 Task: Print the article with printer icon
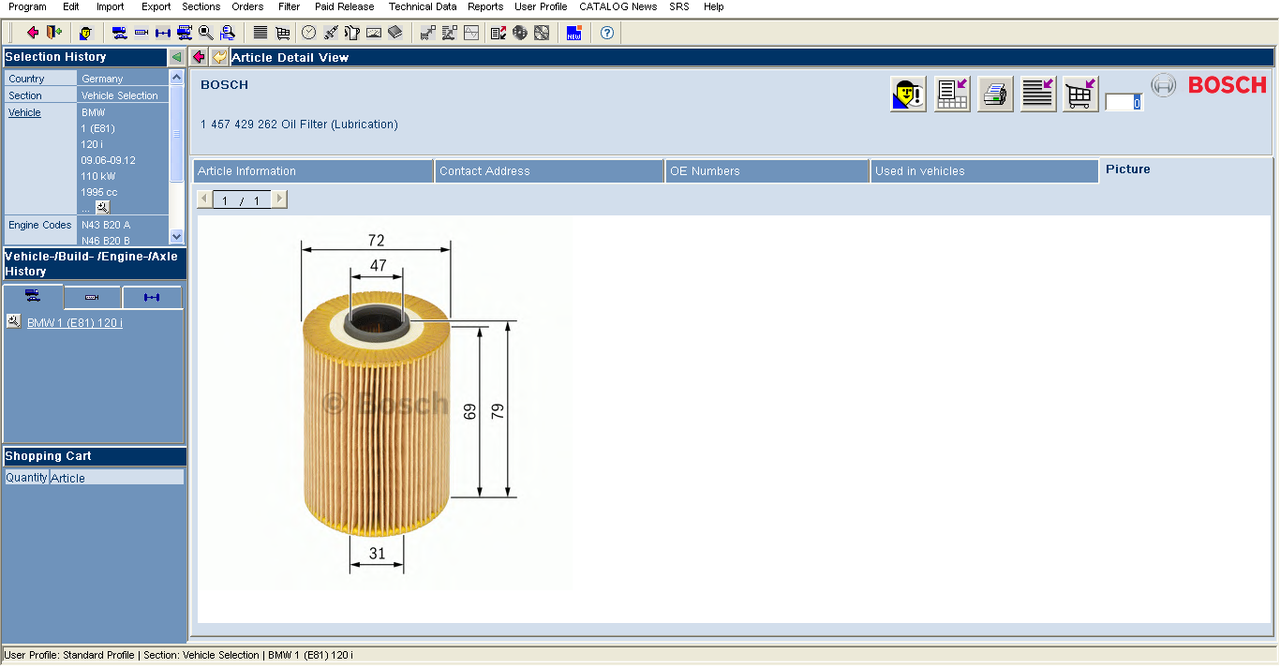(x=995, y=94)
